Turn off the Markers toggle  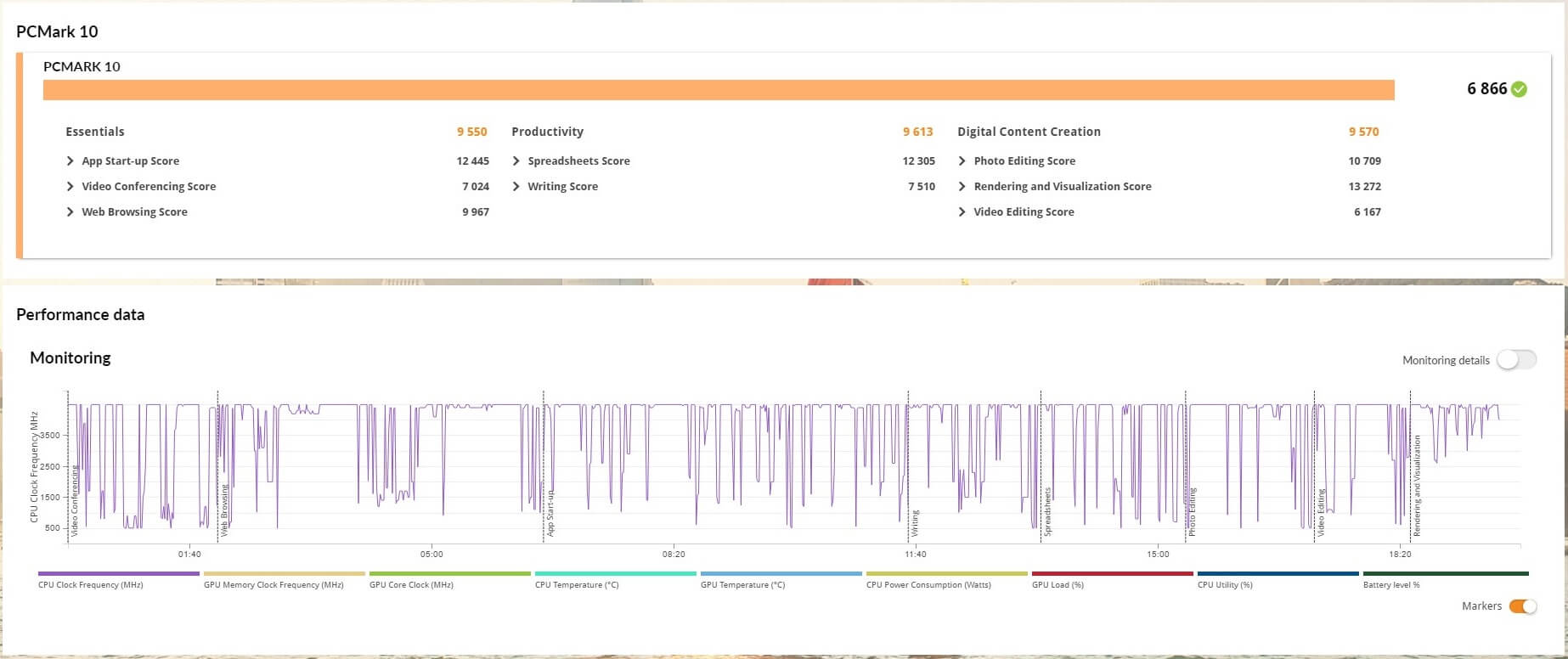click(x=1523, y=606)
